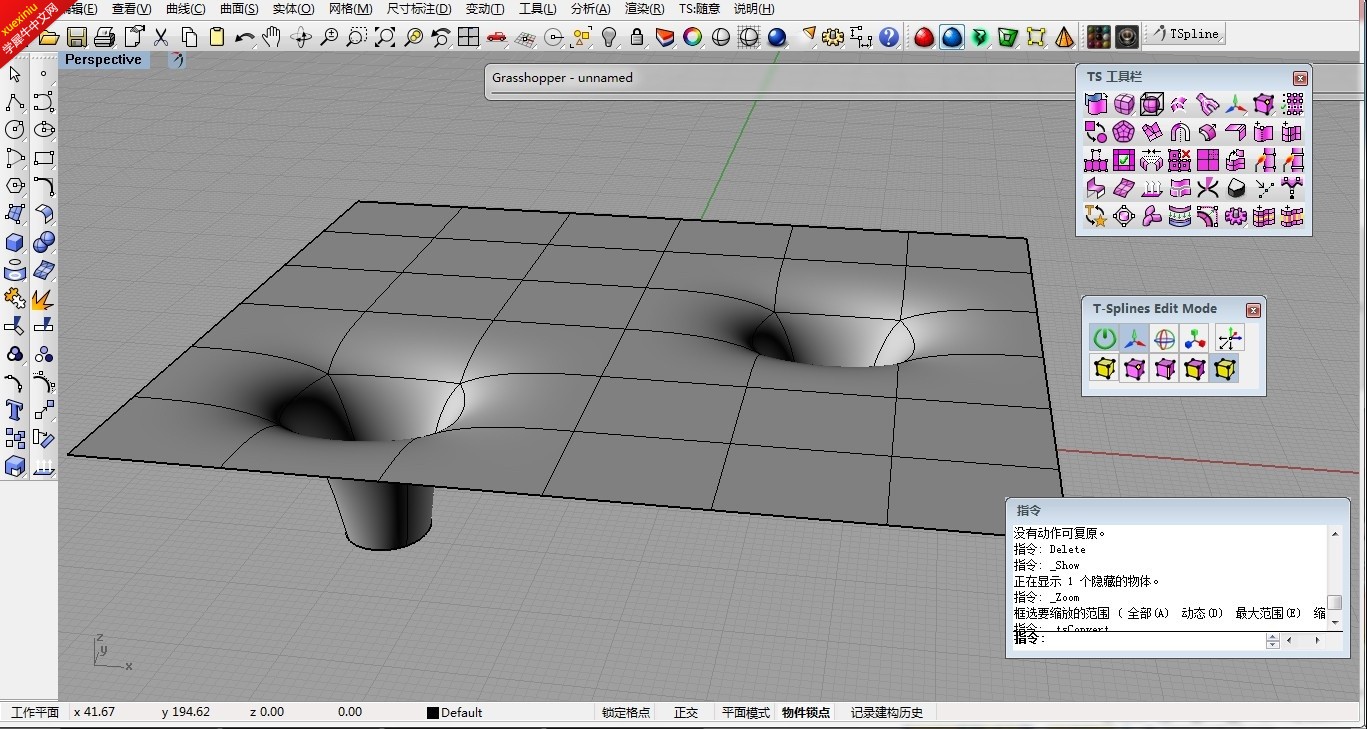Click the light bulb hide/show icon
Viewport: 1367px width, 729px height.
click(609, 38)
